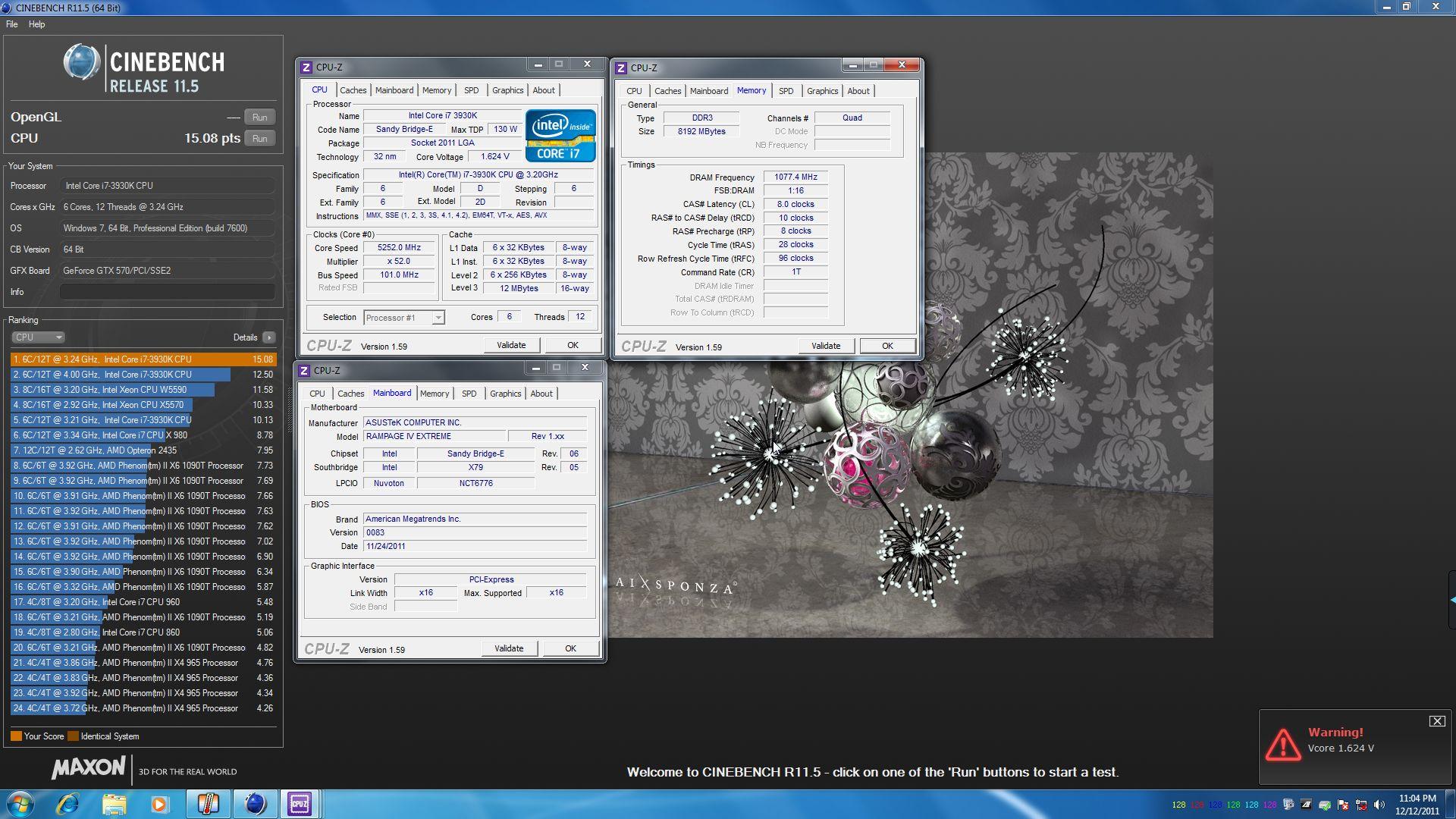This screenshot has width=1456, height=819.
Task: Switch to Mainboard tab in CPU window
Action: click(x=394, y=90)
